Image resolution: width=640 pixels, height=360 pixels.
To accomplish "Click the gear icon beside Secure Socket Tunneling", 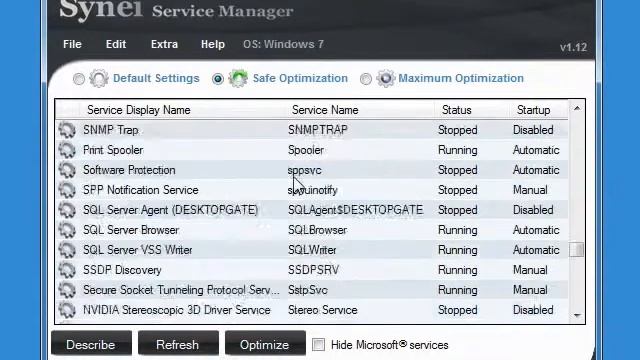I will point(67,290).
